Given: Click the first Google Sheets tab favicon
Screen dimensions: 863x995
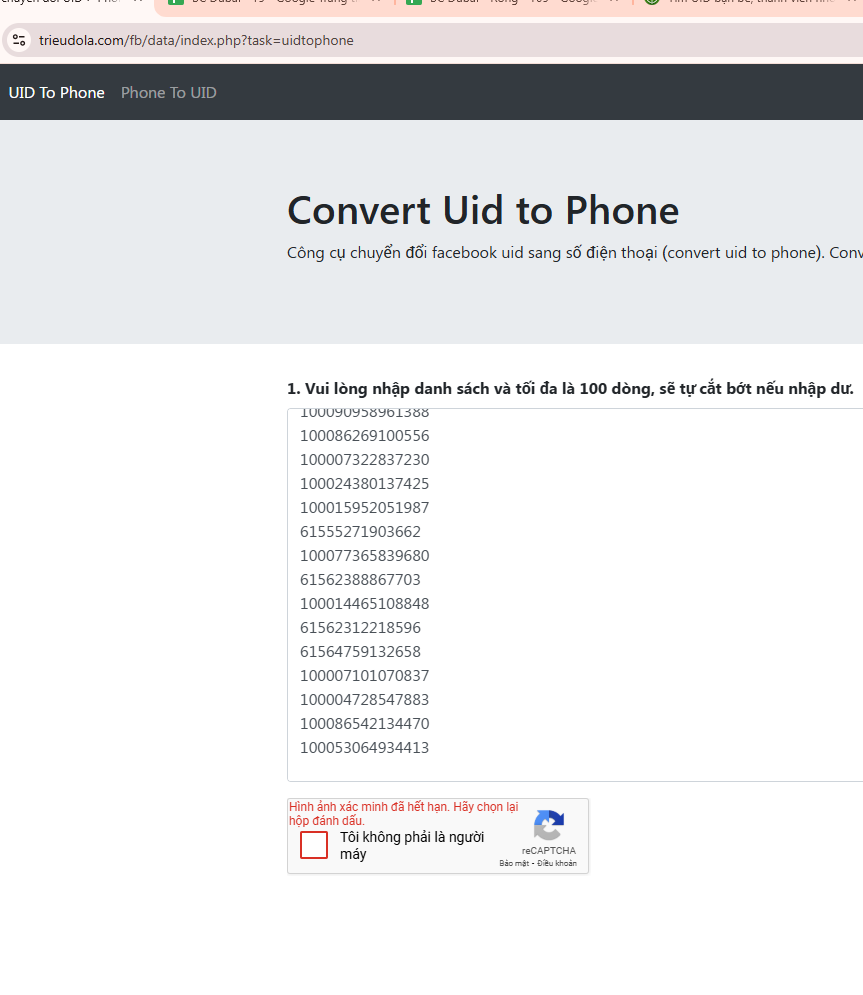Looking at the screenshot, I should 176,2.
